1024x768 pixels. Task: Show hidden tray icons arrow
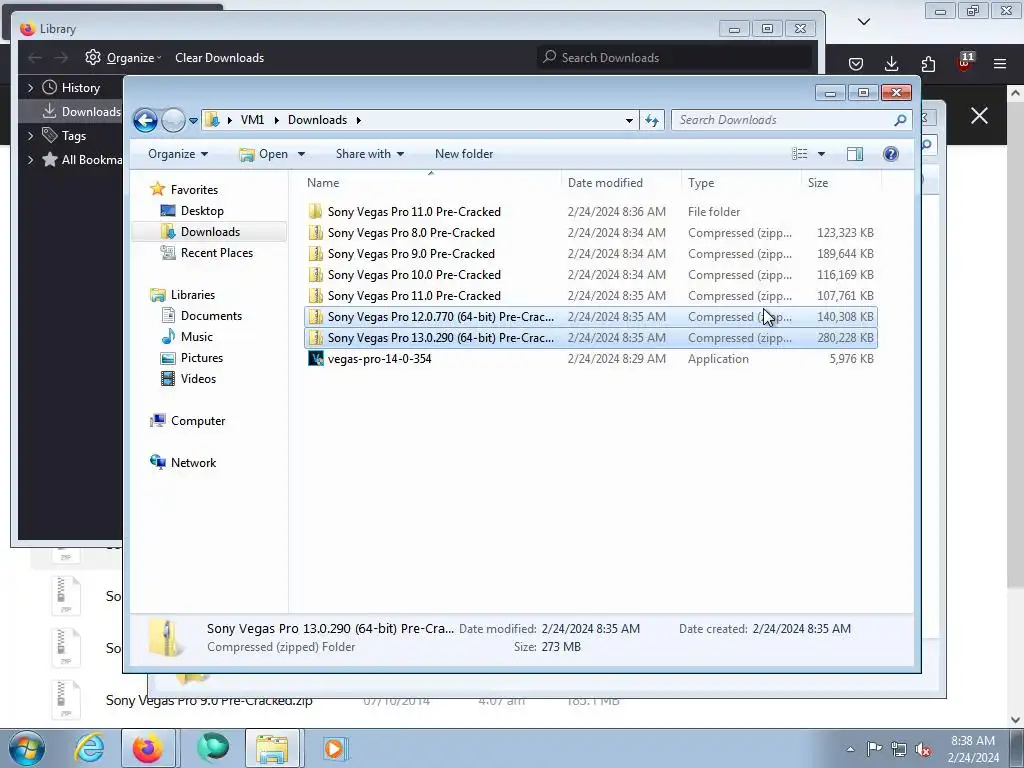coord(850,749)
